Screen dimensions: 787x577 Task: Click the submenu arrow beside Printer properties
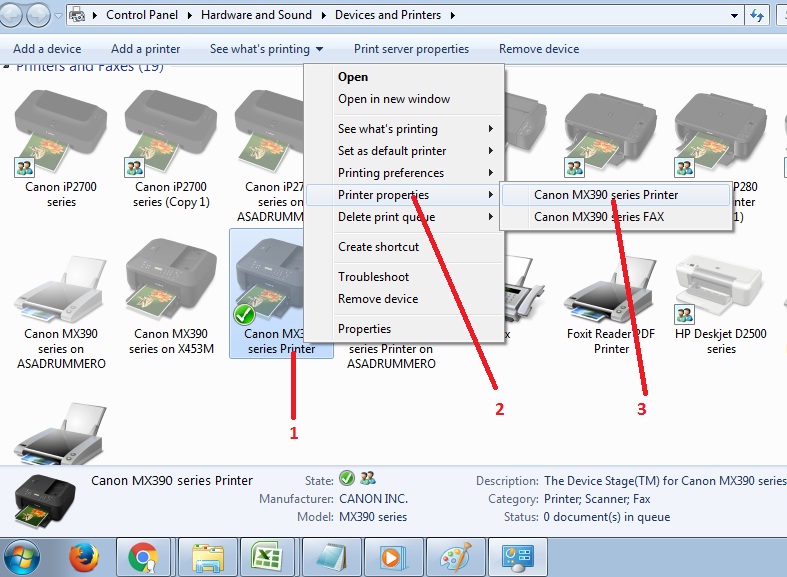pyautogui.click(x=491, y=195)
